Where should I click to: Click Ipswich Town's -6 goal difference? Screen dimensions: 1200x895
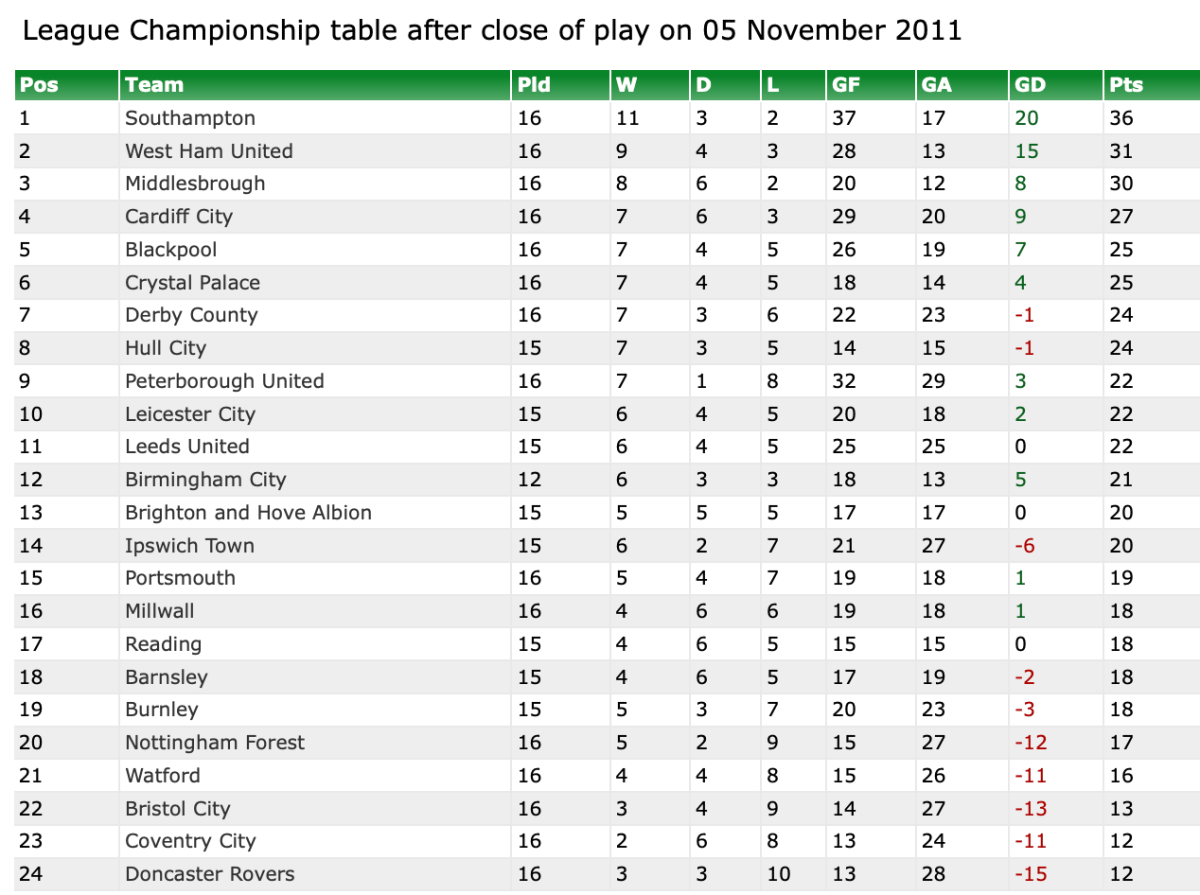pyautogui.click(x=1024, y=546)
